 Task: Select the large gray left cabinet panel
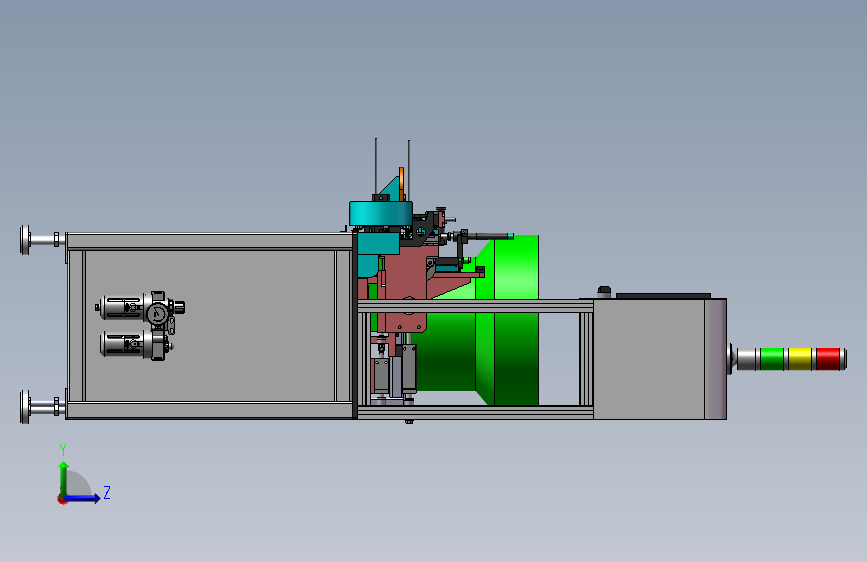coord(210,326)
